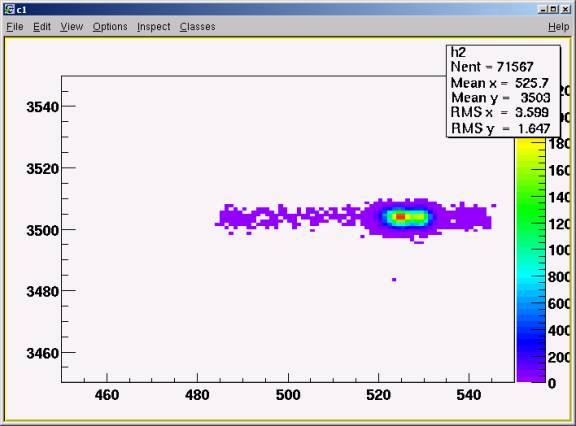Click the 3500 label on the y-axis
Screen dimensions: 576x426
point(43,231)
